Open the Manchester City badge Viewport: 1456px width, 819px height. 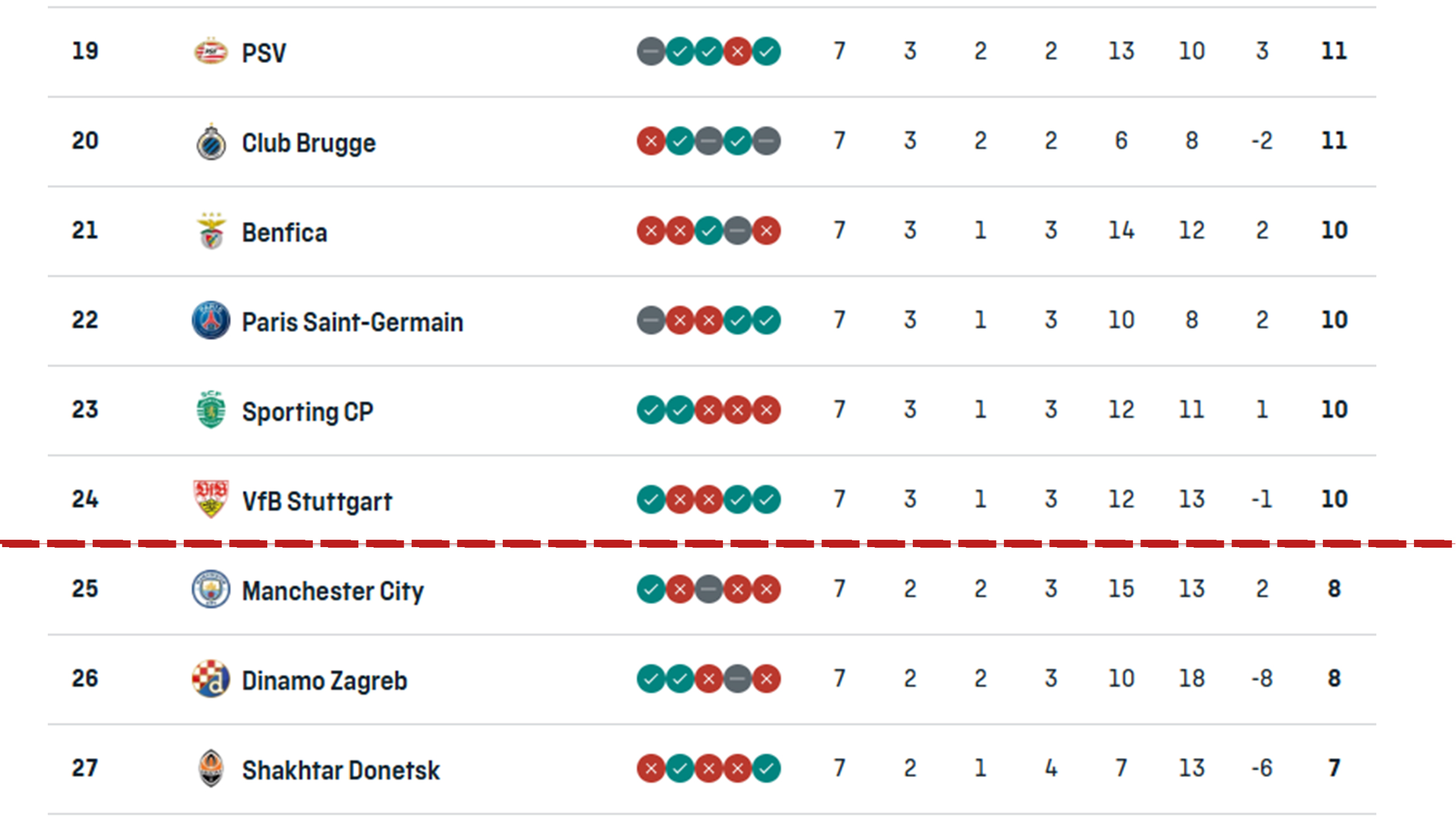tap(210, 589)
